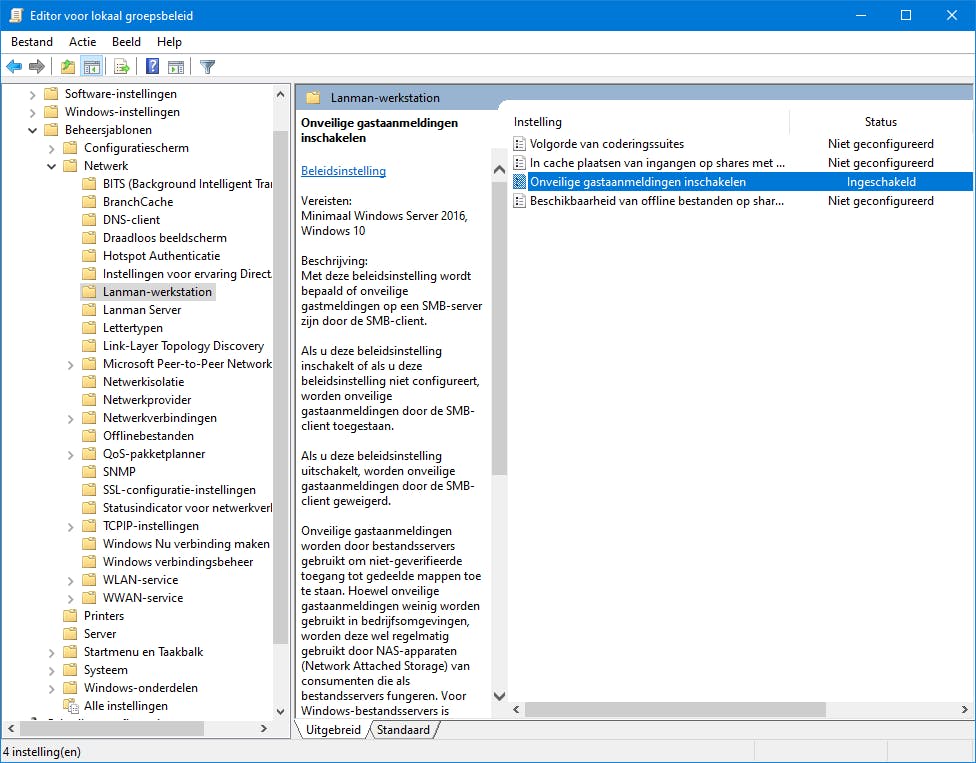This screenshot has width=976, height=763.
Task: Click the Offlinebestanden folder icon
Action: coord(90,436)
